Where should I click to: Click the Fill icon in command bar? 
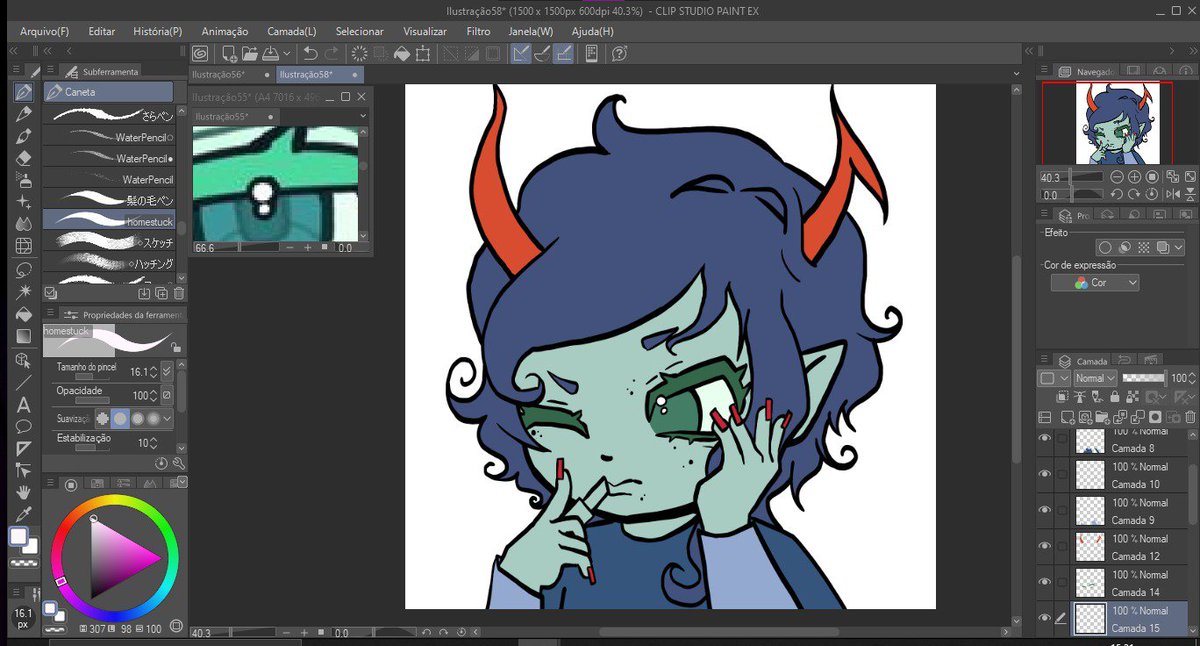click(x=402, y=53)
